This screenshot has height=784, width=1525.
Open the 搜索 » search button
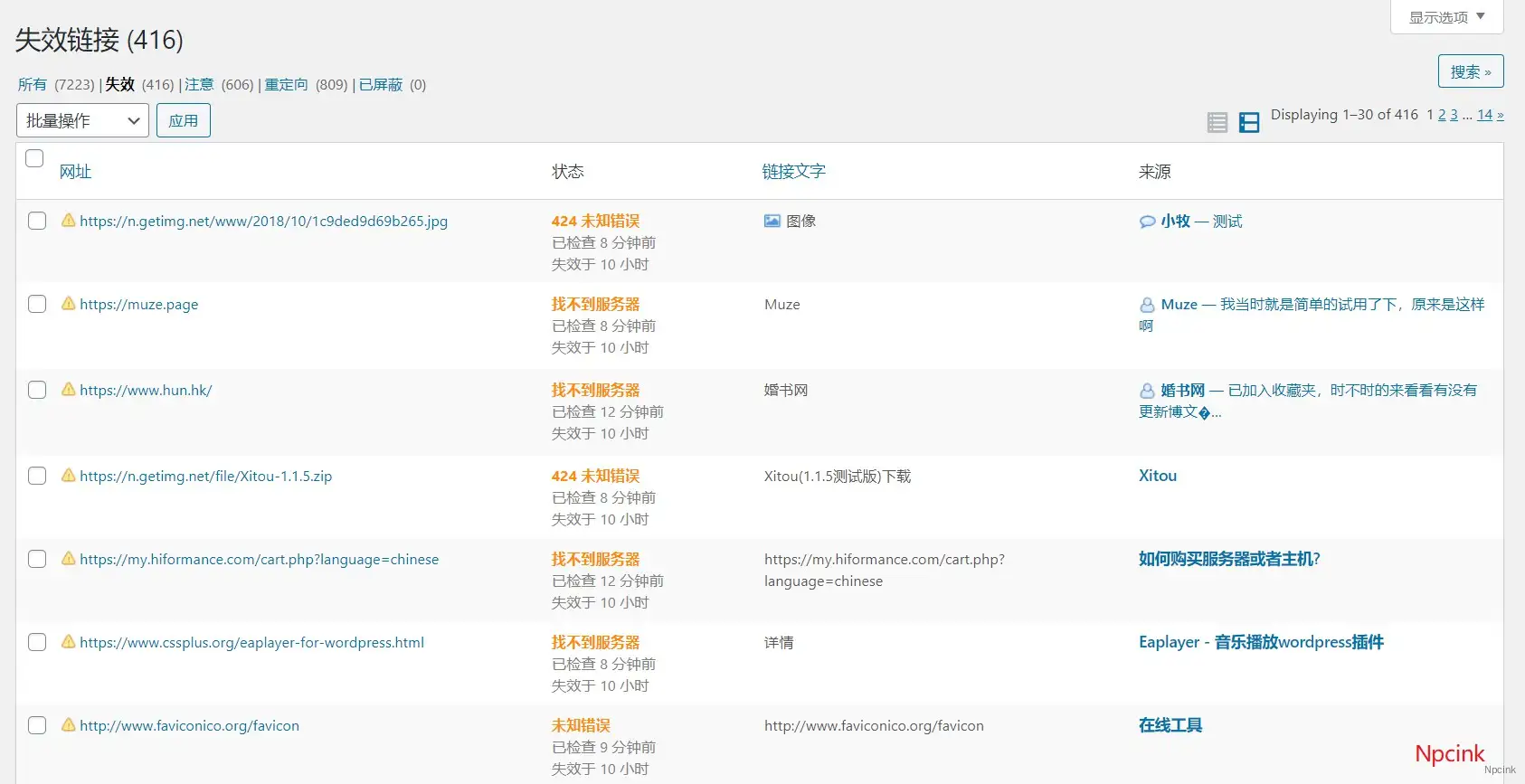tap(1471, 71)
